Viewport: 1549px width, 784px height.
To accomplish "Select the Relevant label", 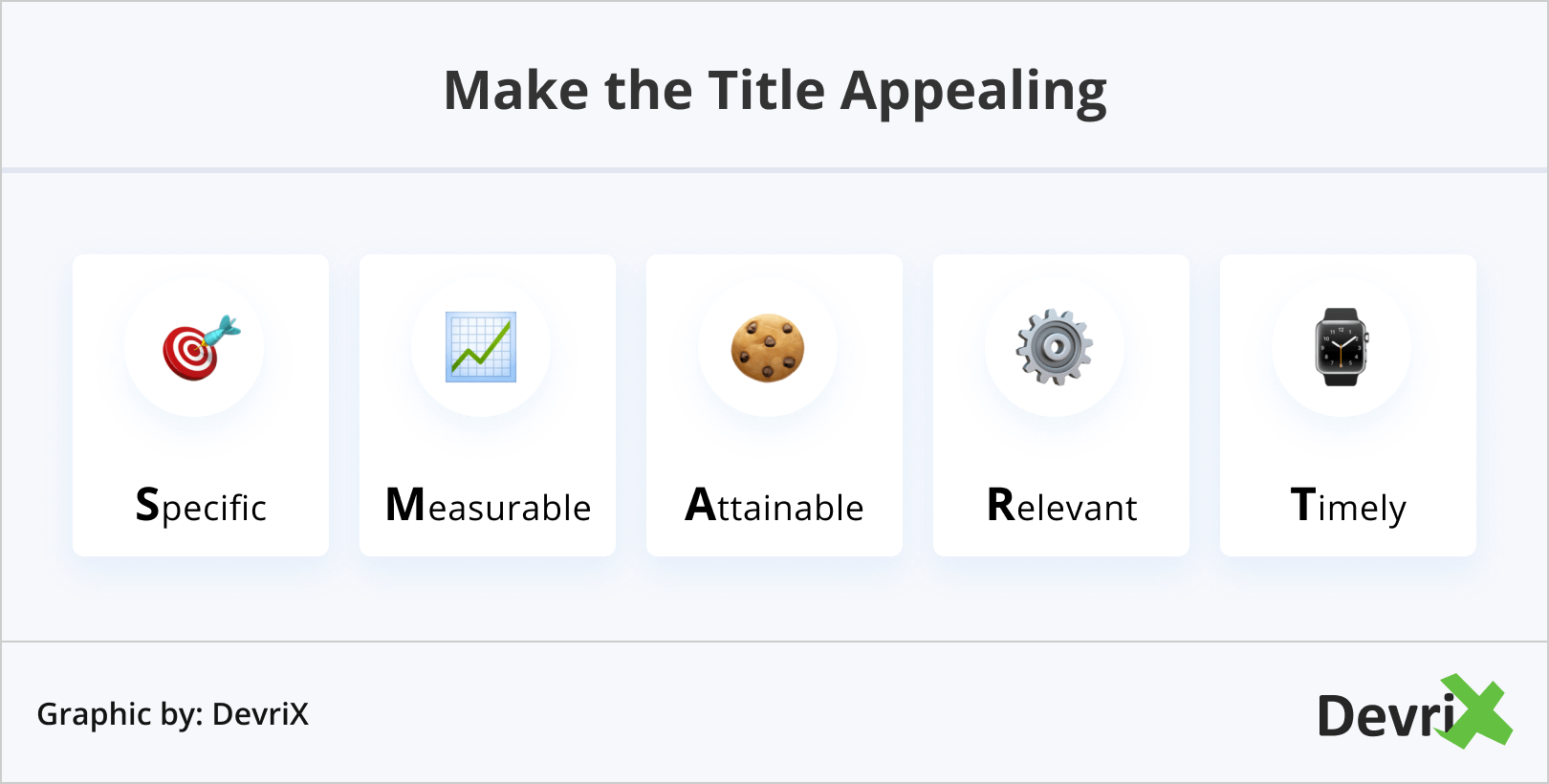I will tap(1061, 507).
